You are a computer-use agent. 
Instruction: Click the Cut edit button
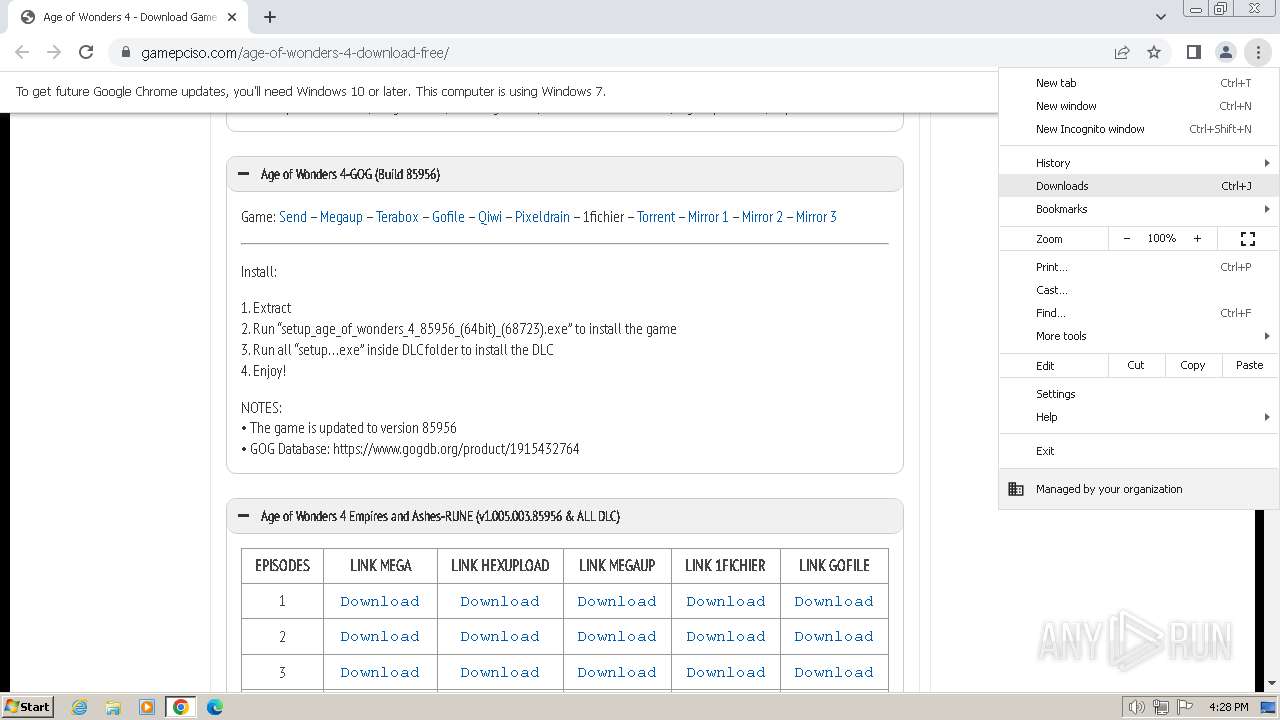click(x=1136, y=365)
